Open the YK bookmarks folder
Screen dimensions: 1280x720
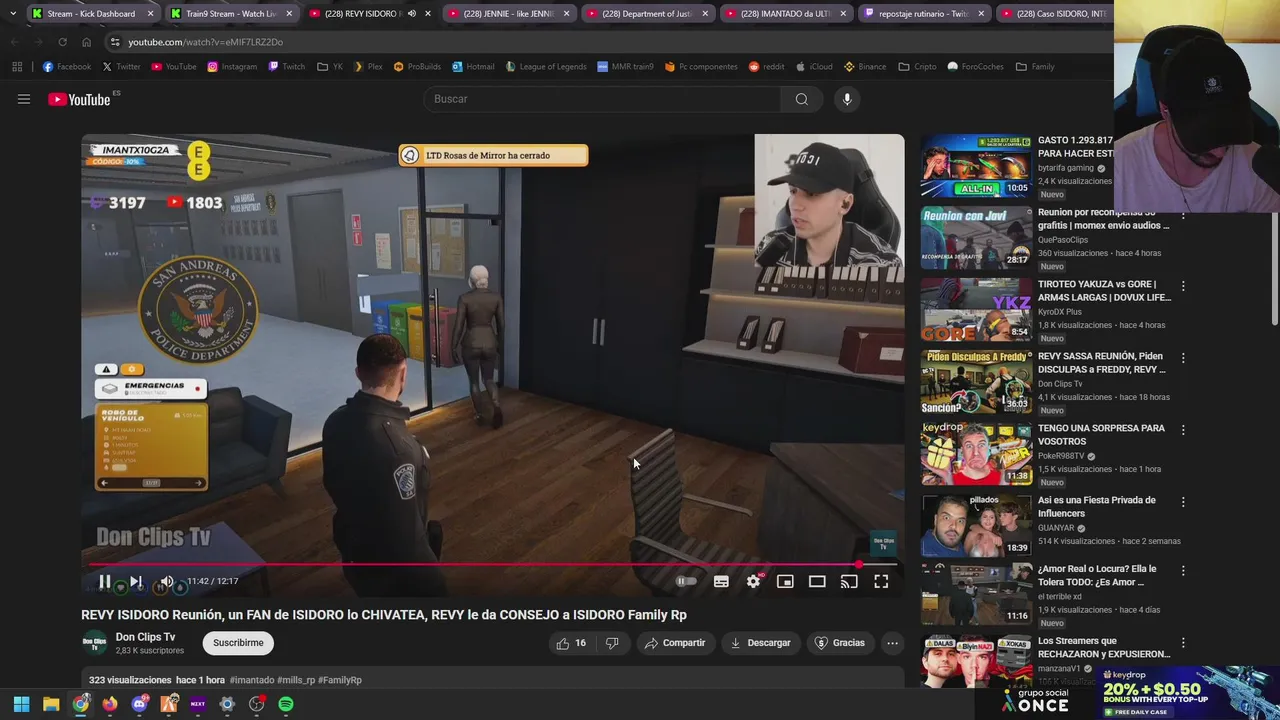(x=330, y=67)
